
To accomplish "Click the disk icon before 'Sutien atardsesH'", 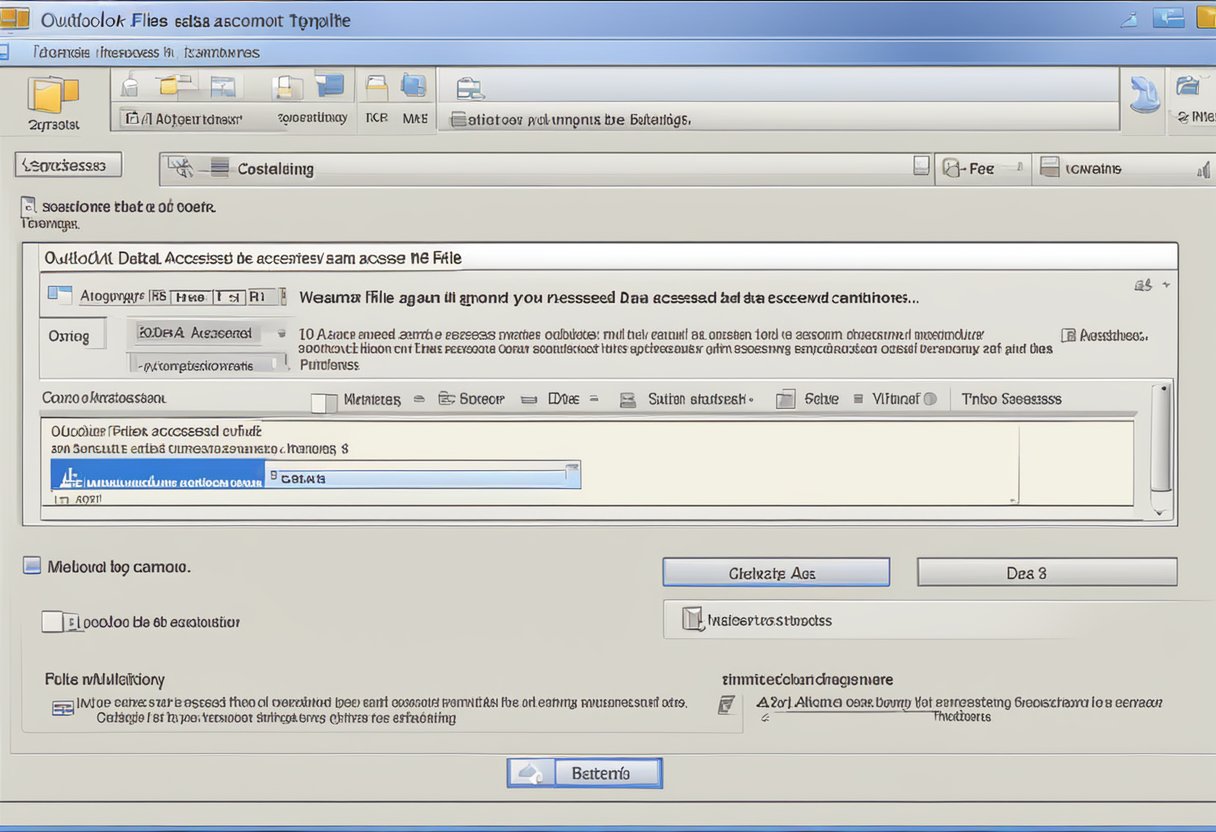I will coord(628,399).
